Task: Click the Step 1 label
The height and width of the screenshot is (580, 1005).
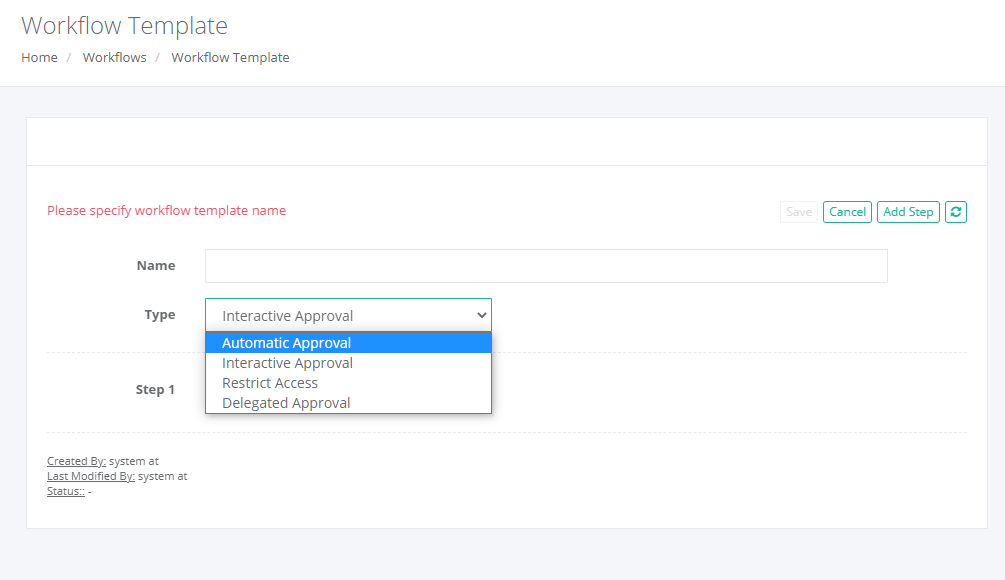Action: coord(155,389)
